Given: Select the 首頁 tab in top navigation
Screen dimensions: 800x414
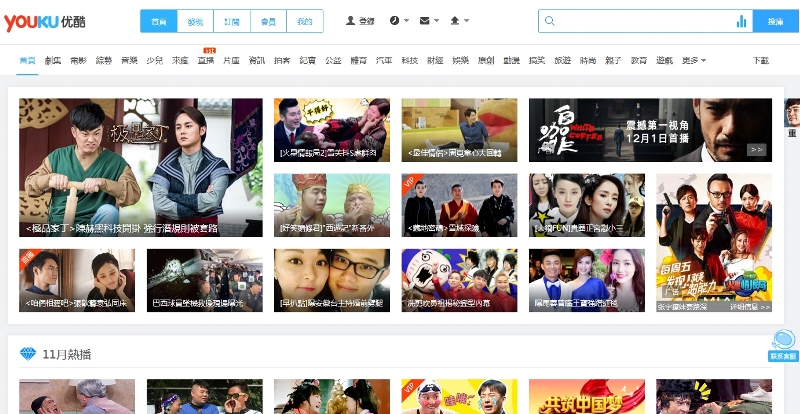Looking at the screenshot, I should [x=159, y=21].
